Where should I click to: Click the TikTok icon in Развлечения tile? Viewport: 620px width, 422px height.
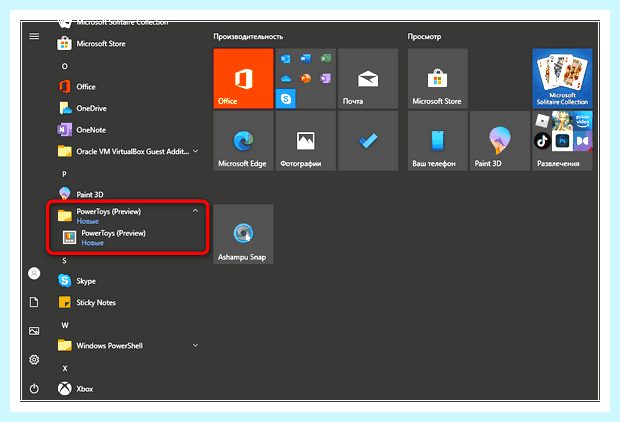pos(542,140)
